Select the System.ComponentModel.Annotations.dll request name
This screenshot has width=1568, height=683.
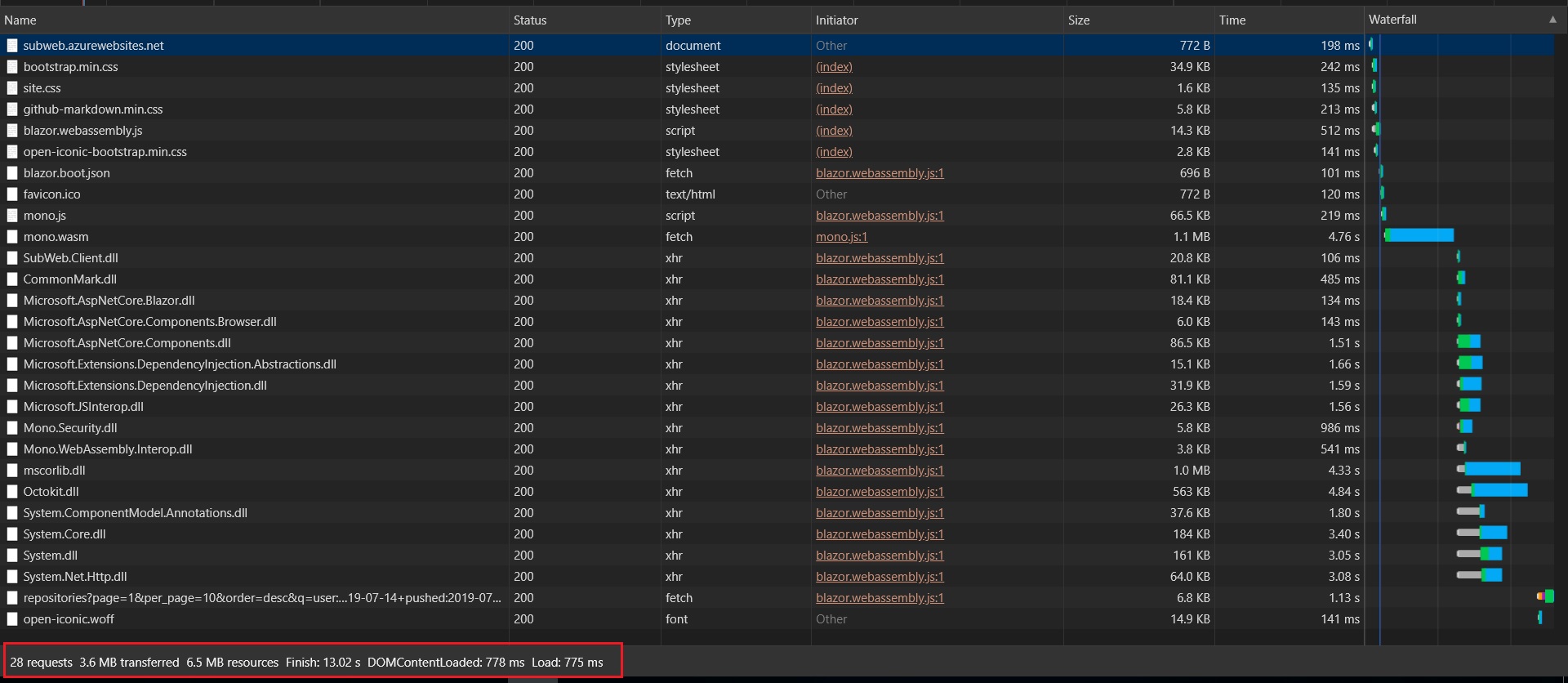[x=136, y=513]
